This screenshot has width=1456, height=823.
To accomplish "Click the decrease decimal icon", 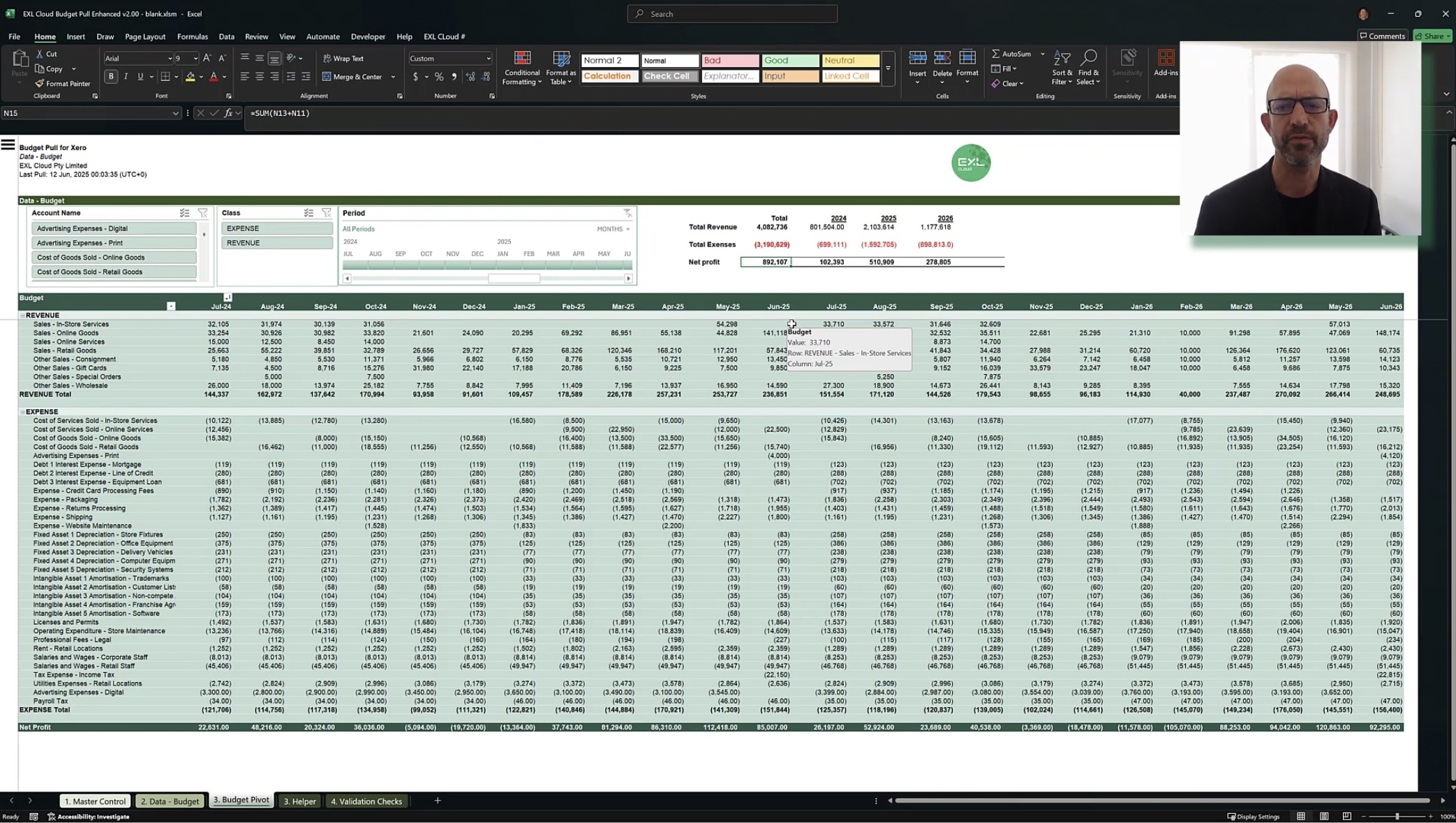I will (486, 77).
